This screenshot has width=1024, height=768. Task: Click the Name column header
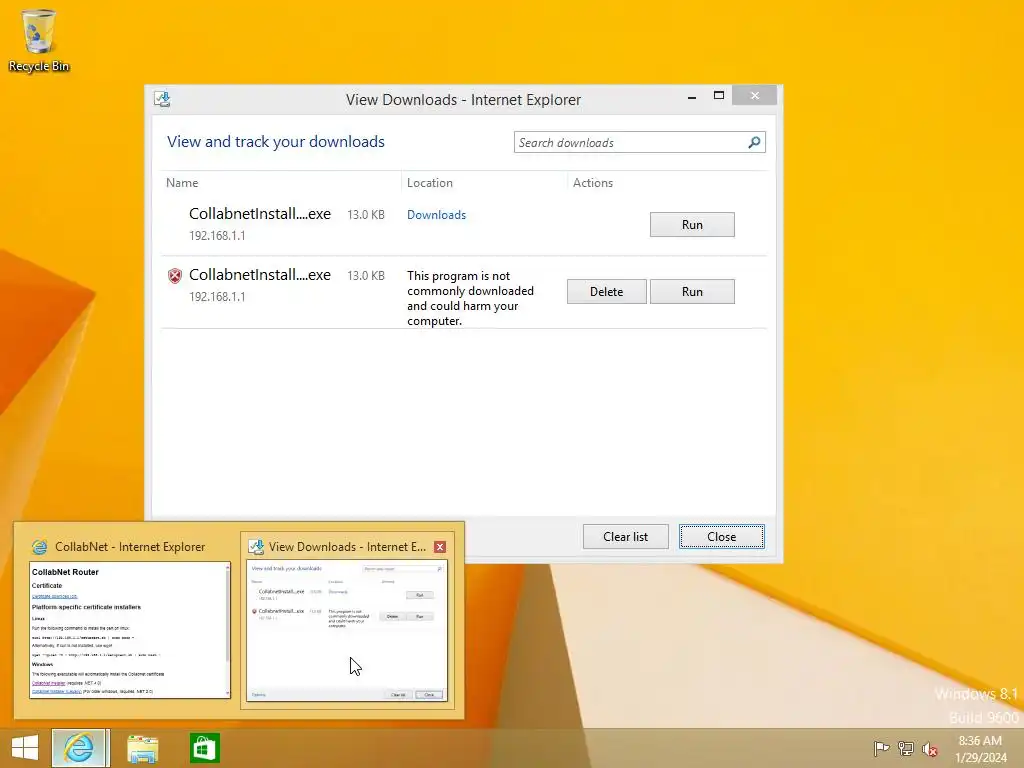click(182, 183)
